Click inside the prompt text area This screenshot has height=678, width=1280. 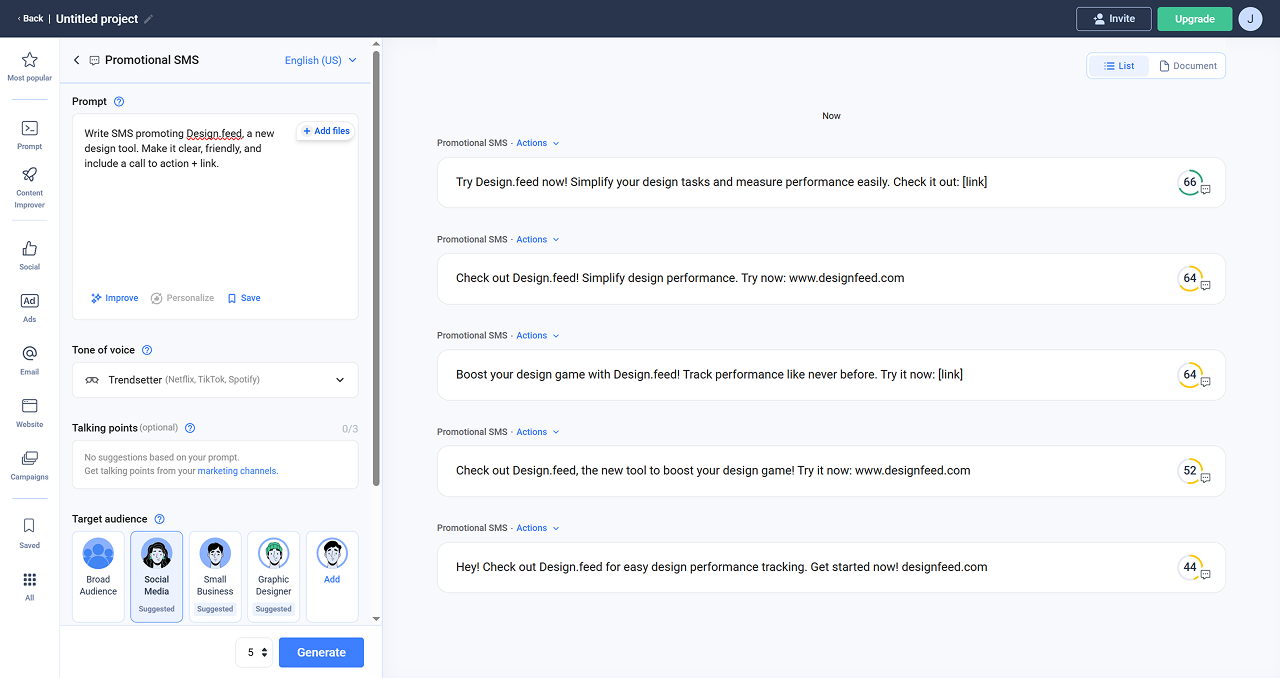click(x=215, y=216)
